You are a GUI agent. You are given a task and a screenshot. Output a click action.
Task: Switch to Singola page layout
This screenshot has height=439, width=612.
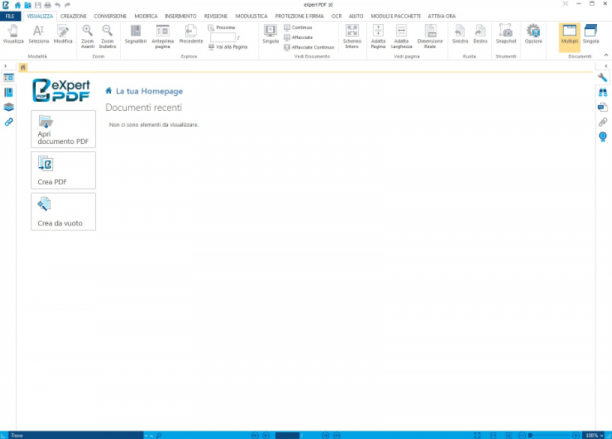[270, 34]
